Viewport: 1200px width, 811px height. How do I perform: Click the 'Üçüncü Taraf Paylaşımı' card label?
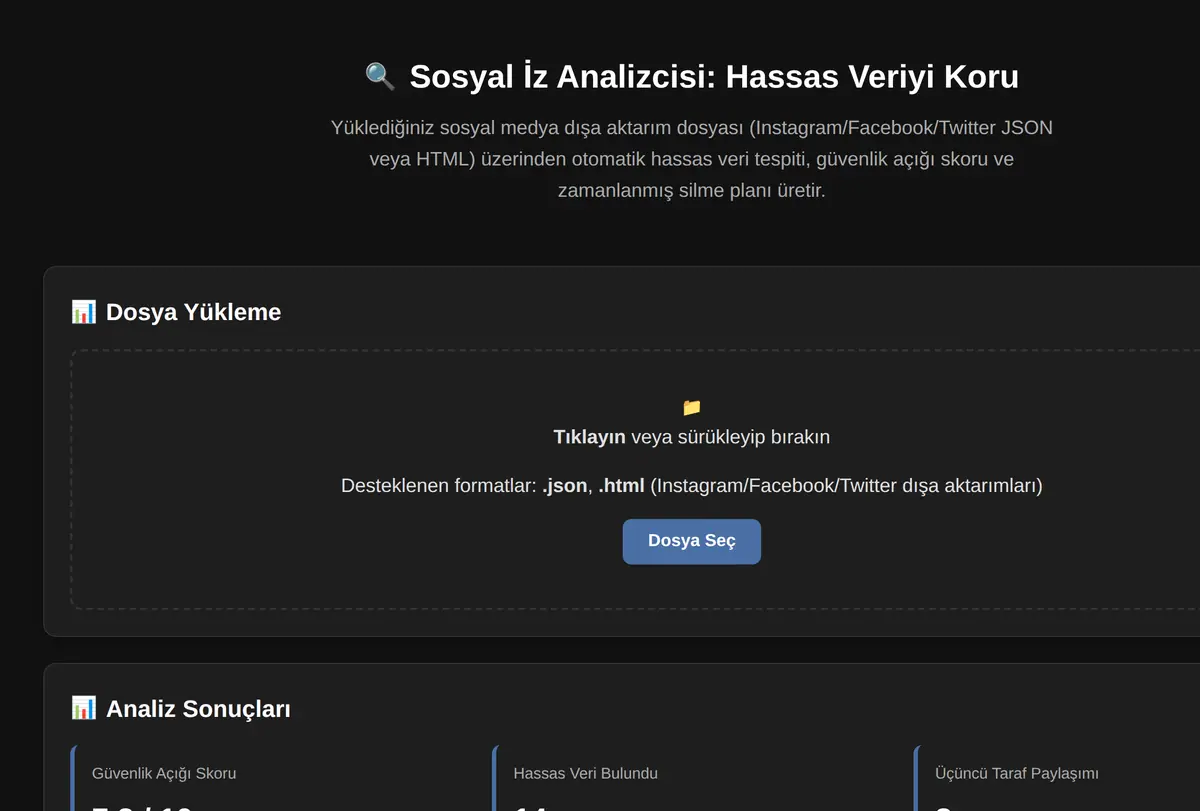pyautogui.click(x=1017, y=773)
